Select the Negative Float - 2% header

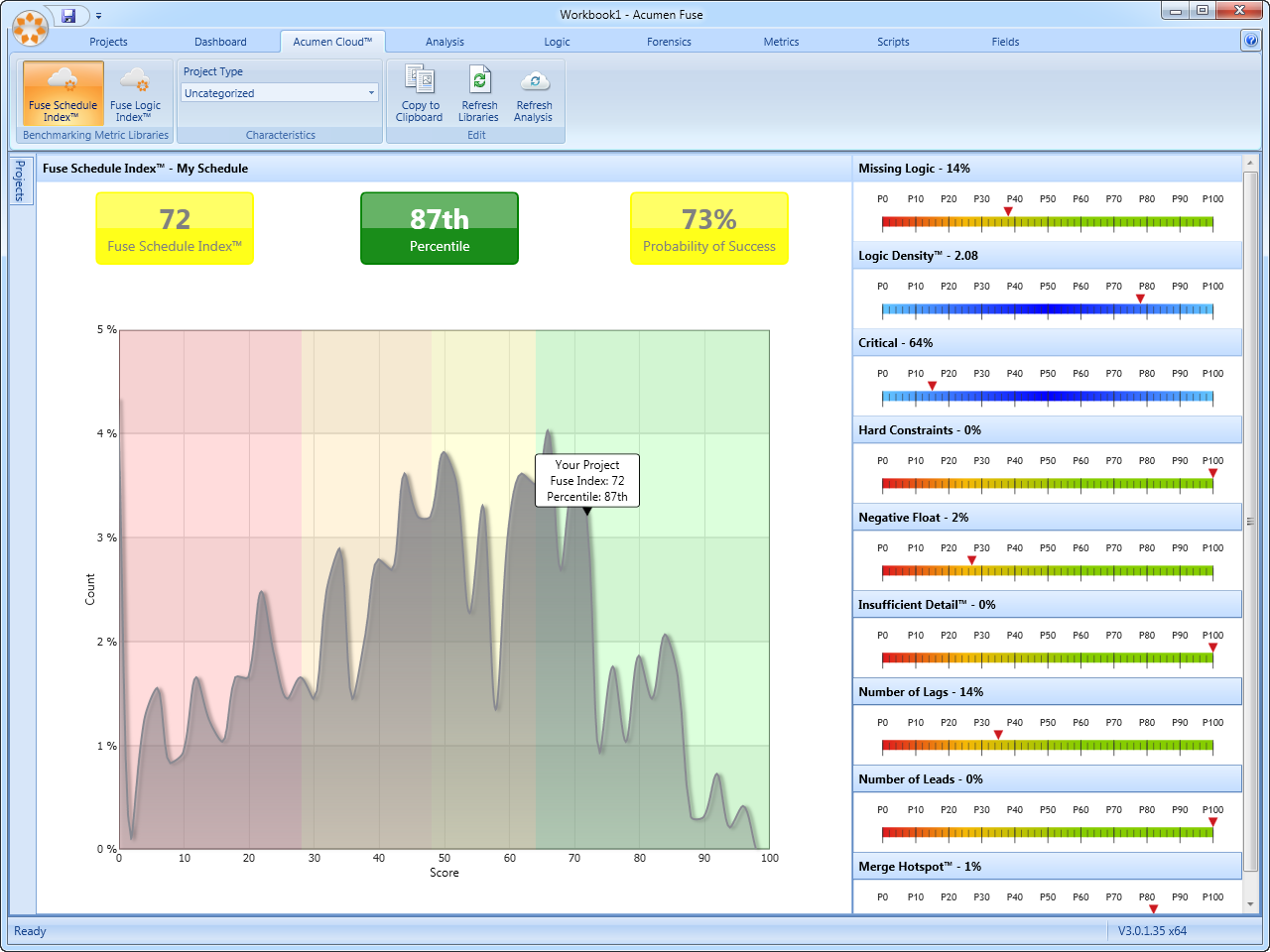coord(1047,518)
